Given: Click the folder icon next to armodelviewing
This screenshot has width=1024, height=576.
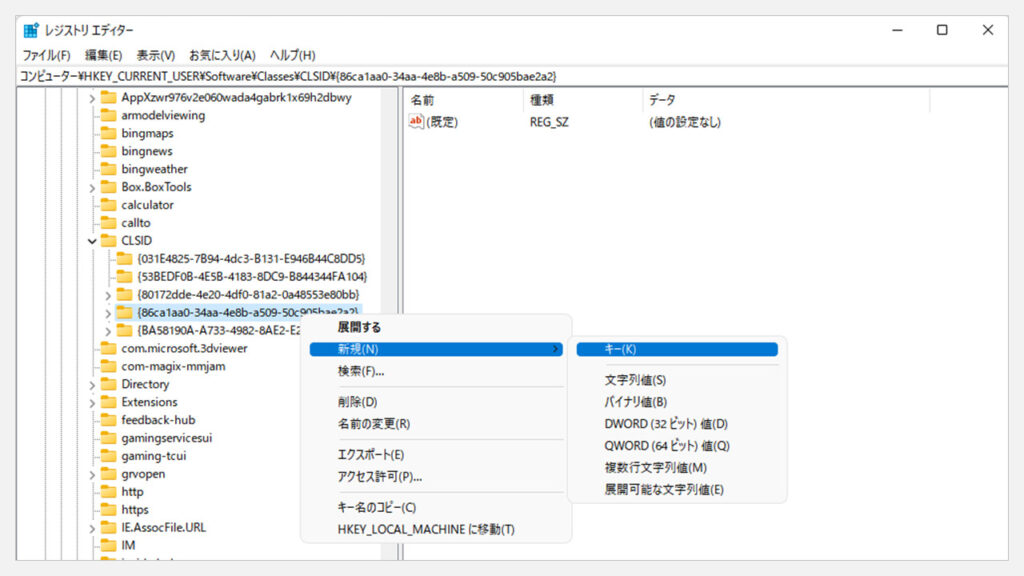Looking at the screenshot, I should click(x=108, y=115).
